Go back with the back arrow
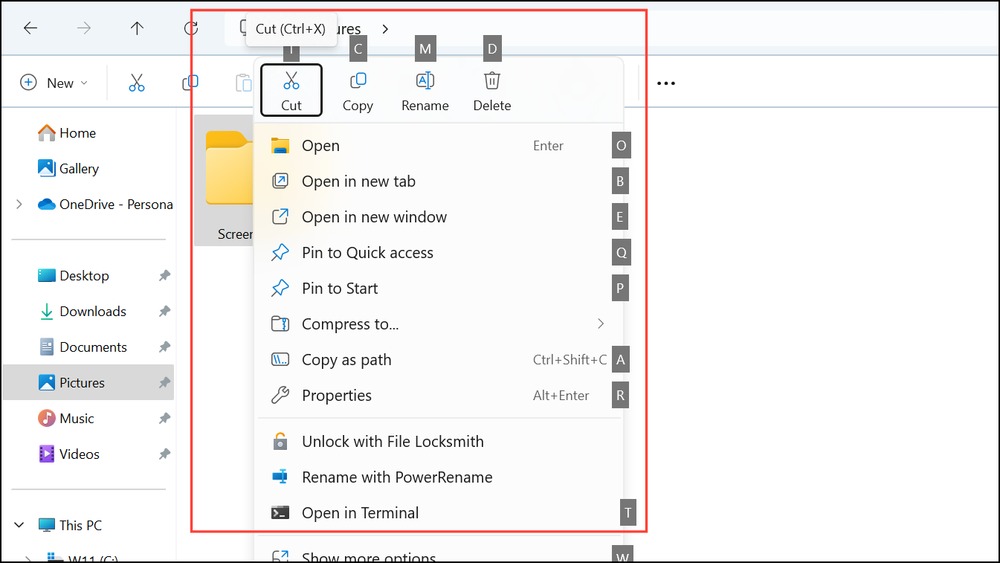Image resolution: width=1000 pixels, height=563 pixels. point(30,28)
